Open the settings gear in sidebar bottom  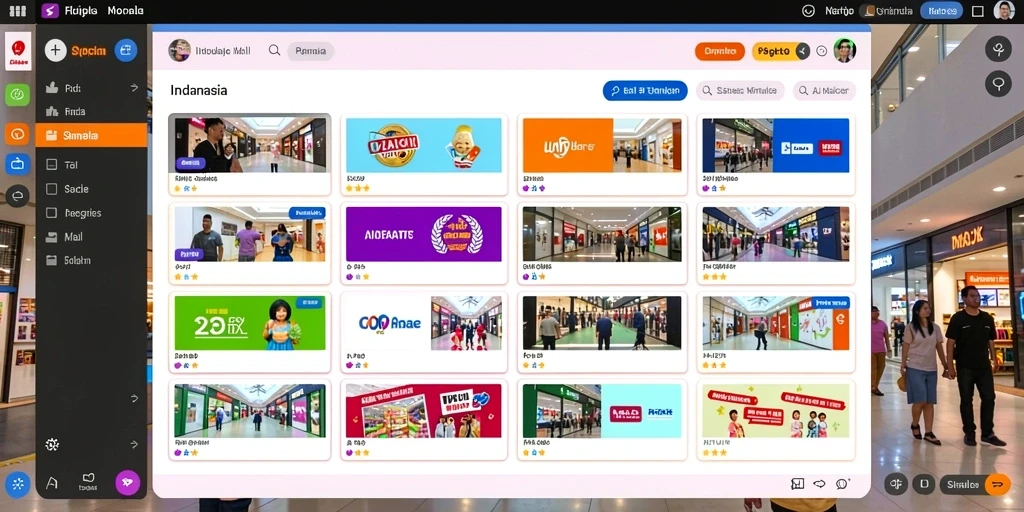point(52,445)
